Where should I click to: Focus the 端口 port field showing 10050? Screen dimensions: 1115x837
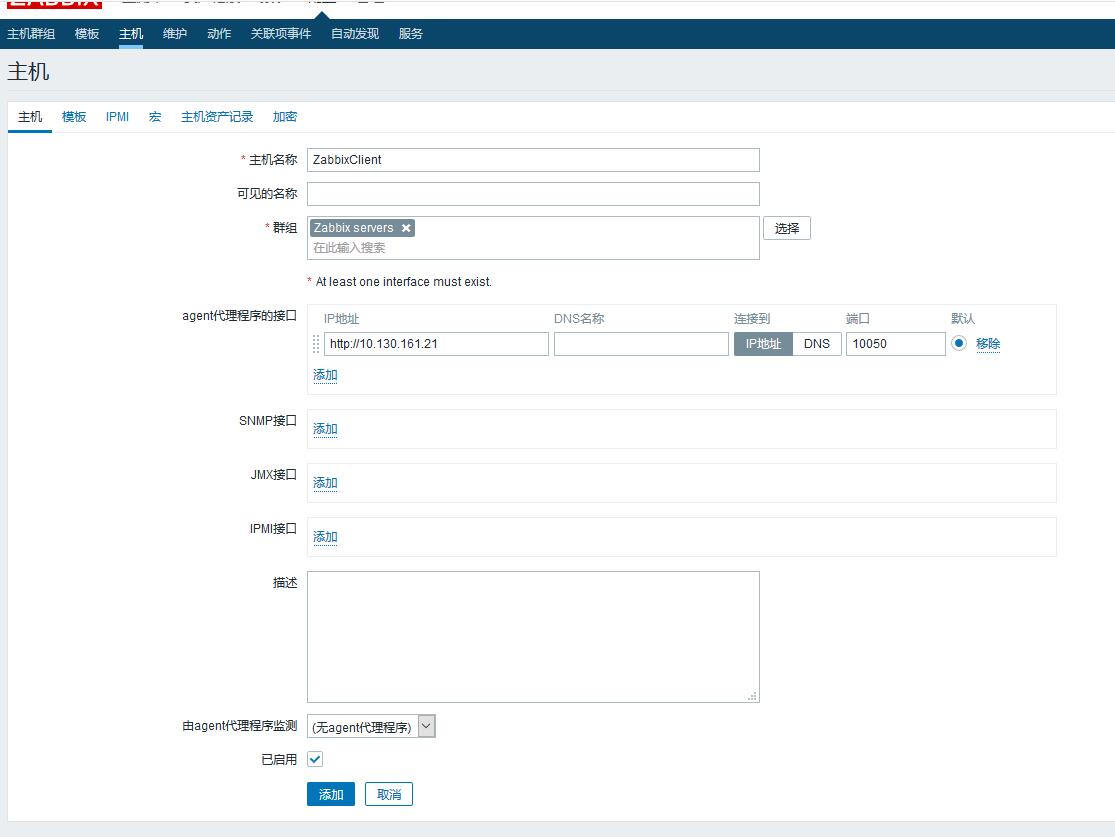click(x=895, y=344)
